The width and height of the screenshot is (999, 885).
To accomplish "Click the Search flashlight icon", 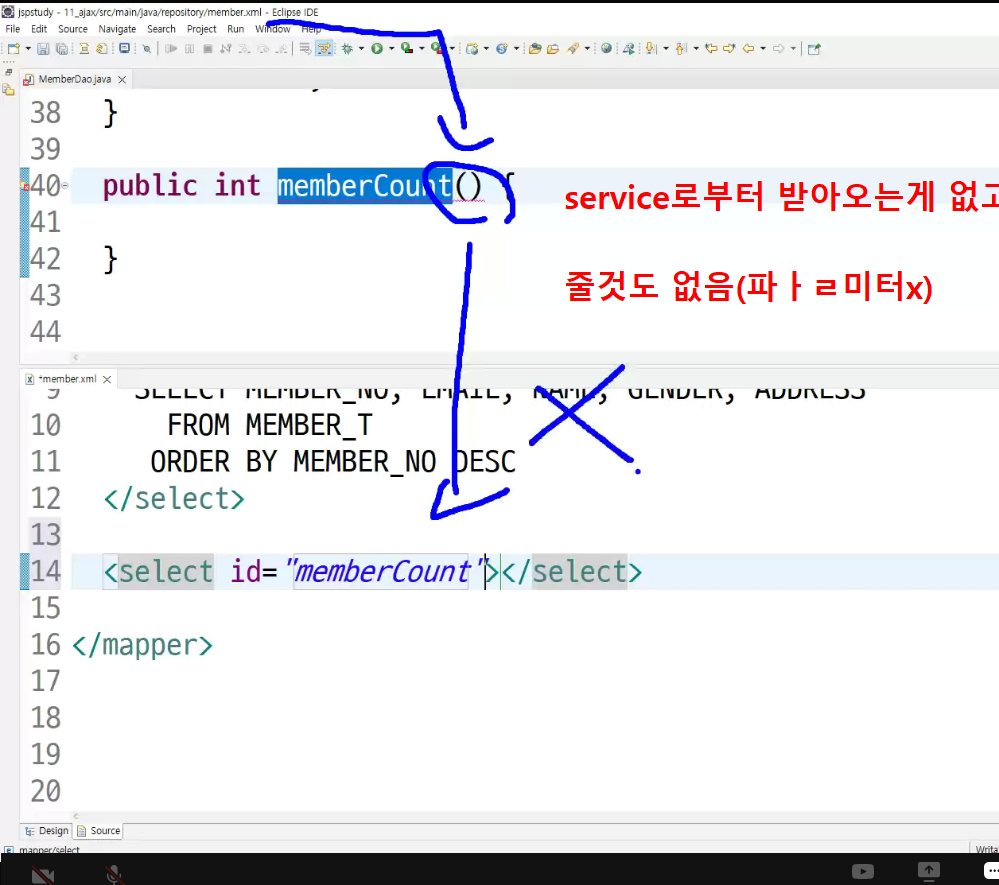I will tap(573, 48).
